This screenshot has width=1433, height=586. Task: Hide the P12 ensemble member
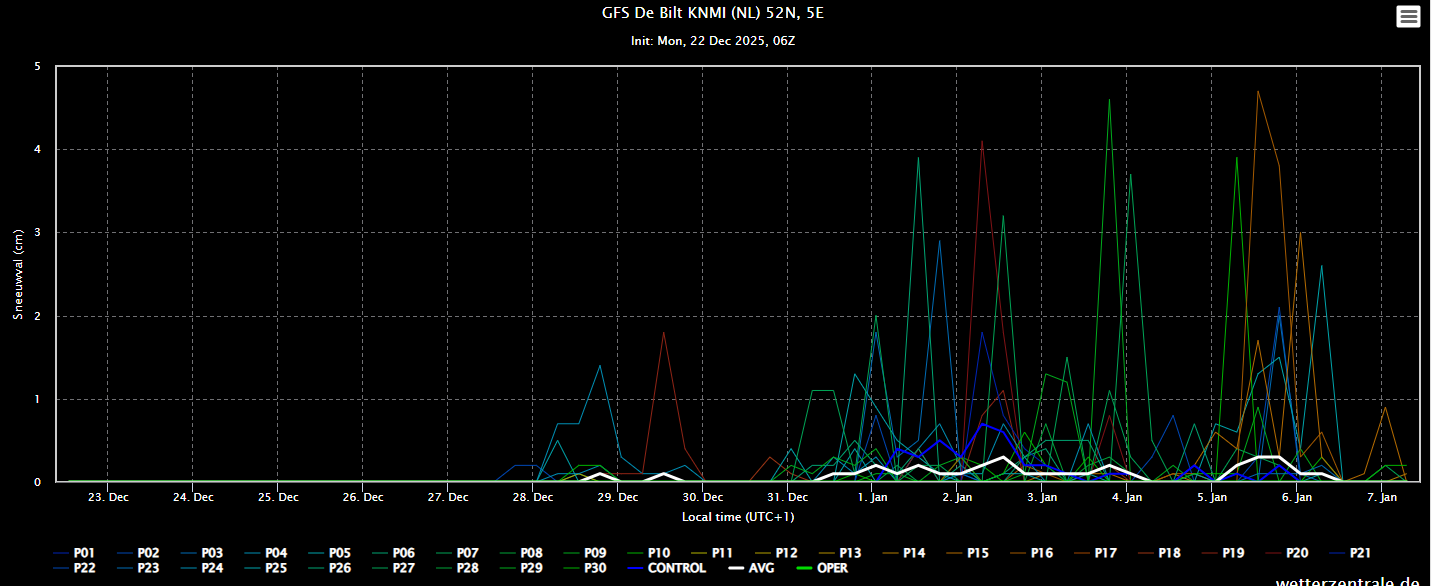click(777, 553)
